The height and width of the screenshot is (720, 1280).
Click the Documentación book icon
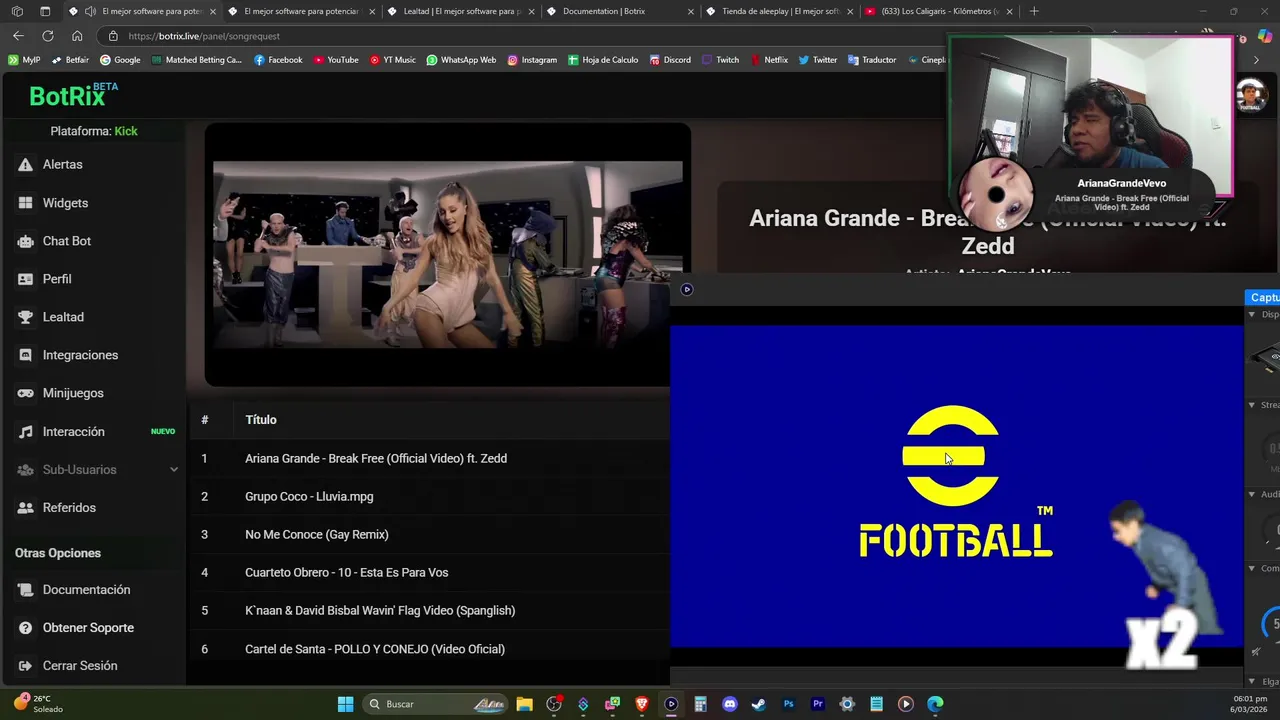[25, 590]
